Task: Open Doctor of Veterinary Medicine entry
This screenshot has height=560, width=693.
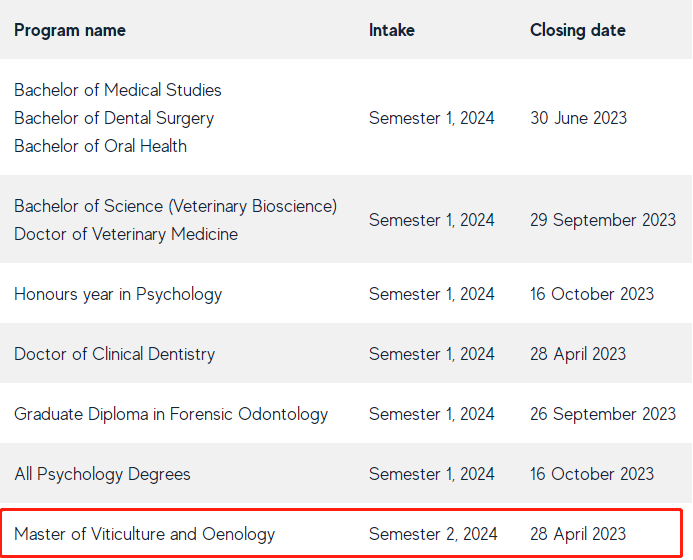Action: point(126,234)
